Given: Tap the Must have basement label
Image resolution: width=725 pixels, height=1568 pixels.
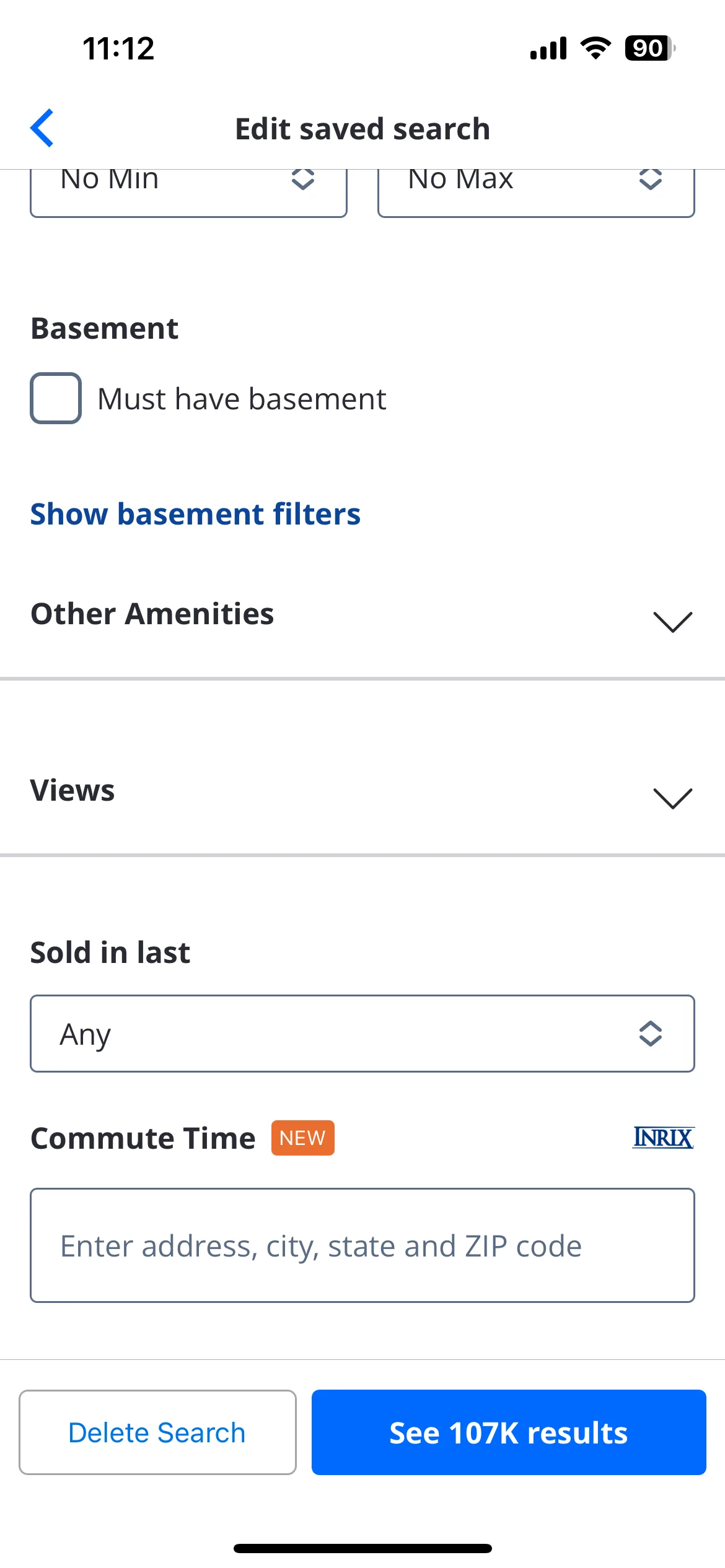Looking at the screenshot, I should [x=242, y=399].
